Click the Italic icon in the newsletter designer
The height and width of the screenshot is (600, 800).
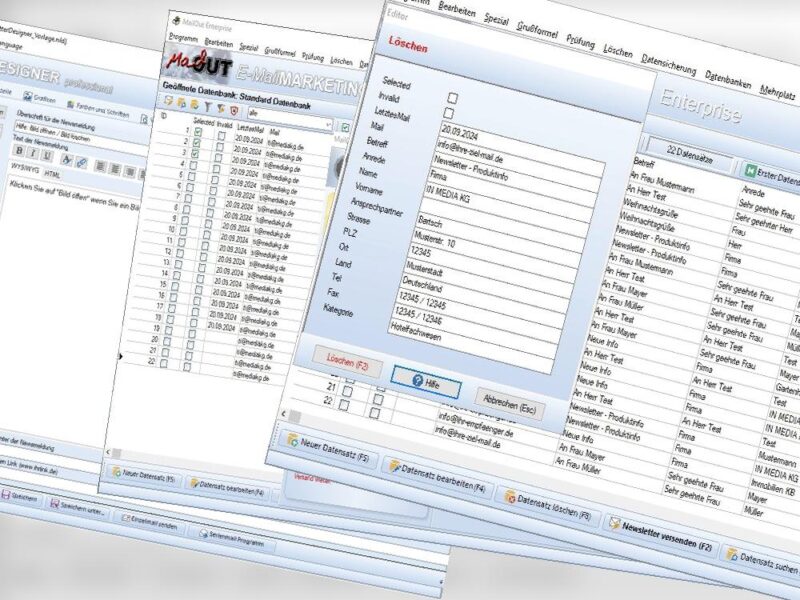[33, 154]
